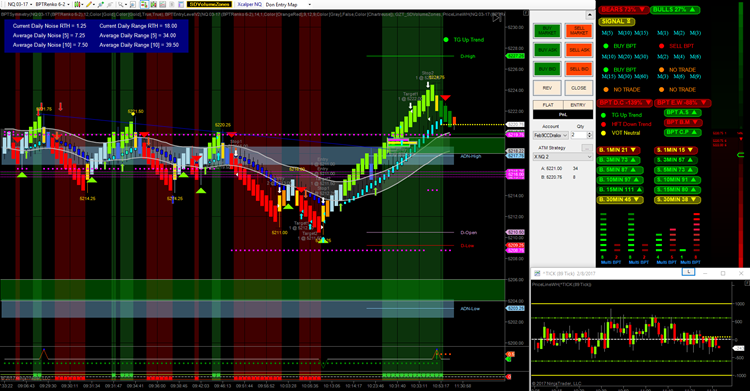The image size is (750, 391).
Task: Click the candlestick bar style icon
Action: [x=77, y=4]
